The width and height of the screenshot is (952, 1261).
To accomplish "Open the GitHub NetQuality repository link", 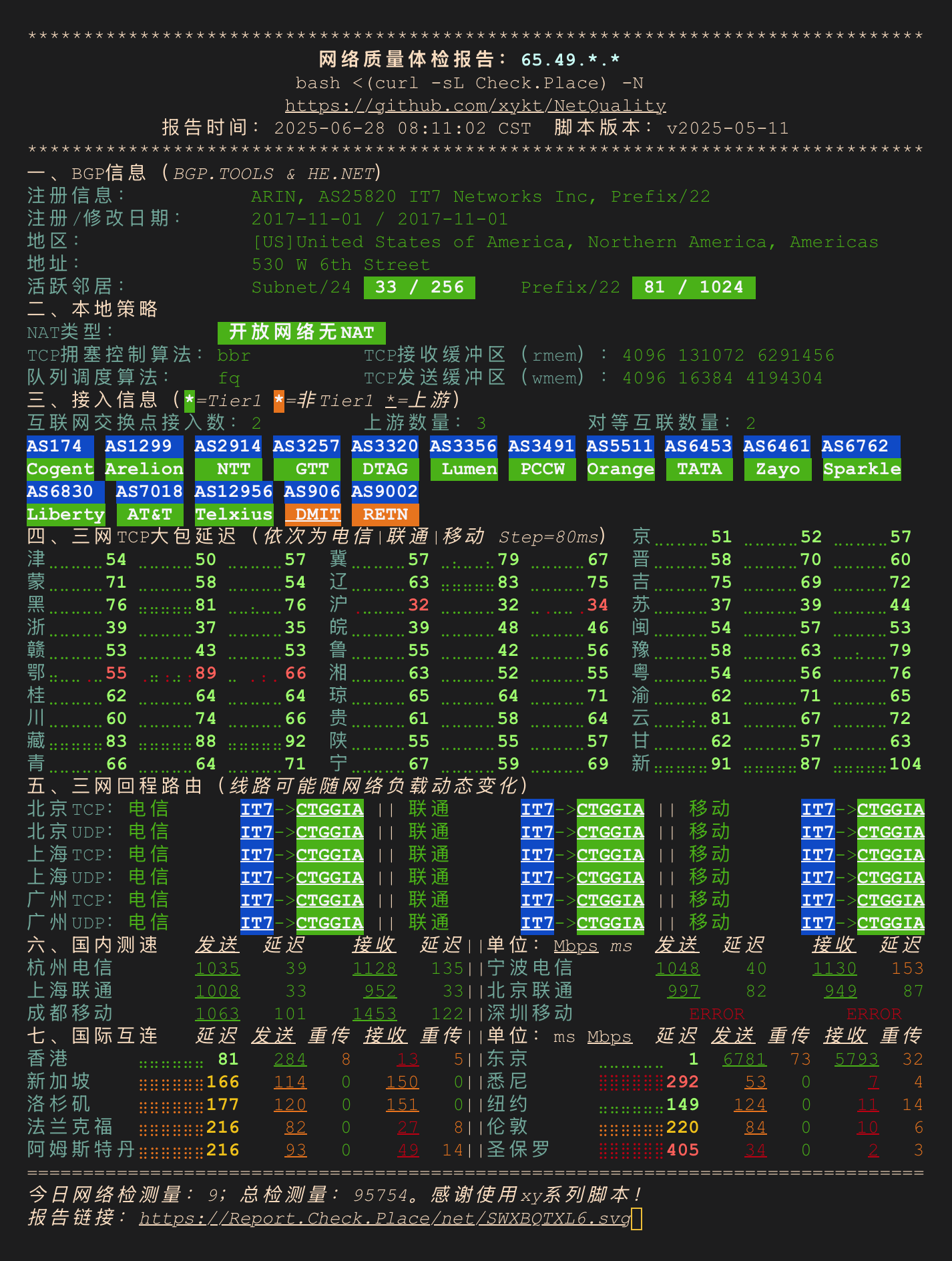I will [475, 106].
